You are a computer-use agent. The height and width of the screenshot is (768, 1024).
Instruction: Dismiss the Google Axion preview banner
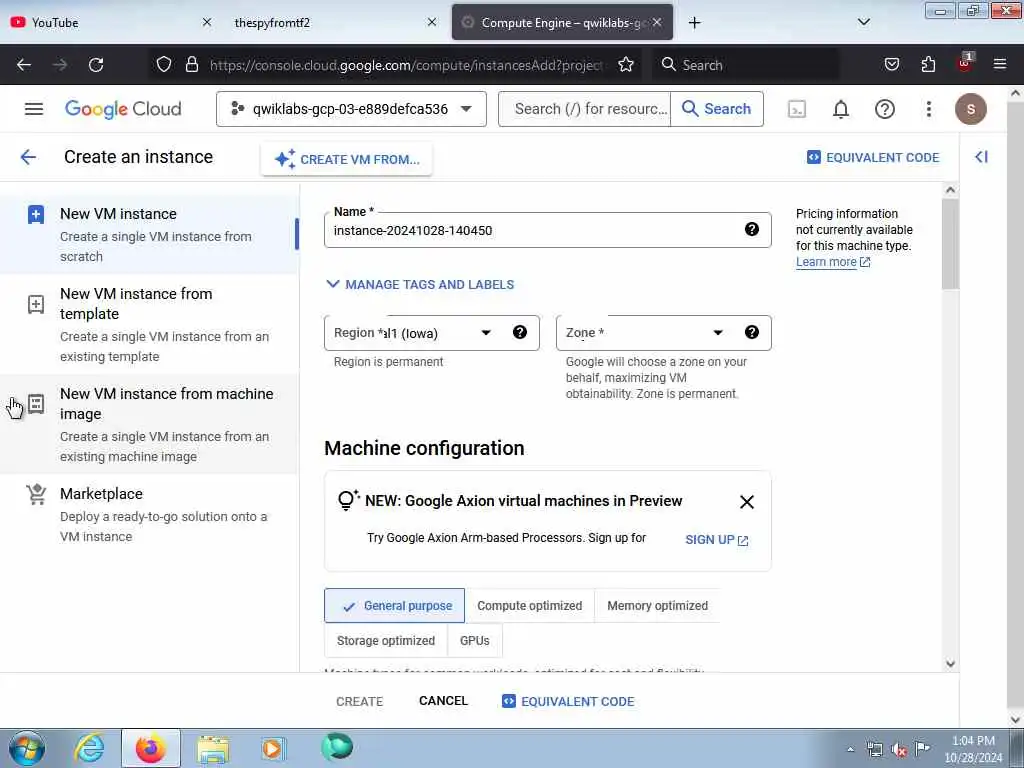pyautogui.click(x=746, y=502)
